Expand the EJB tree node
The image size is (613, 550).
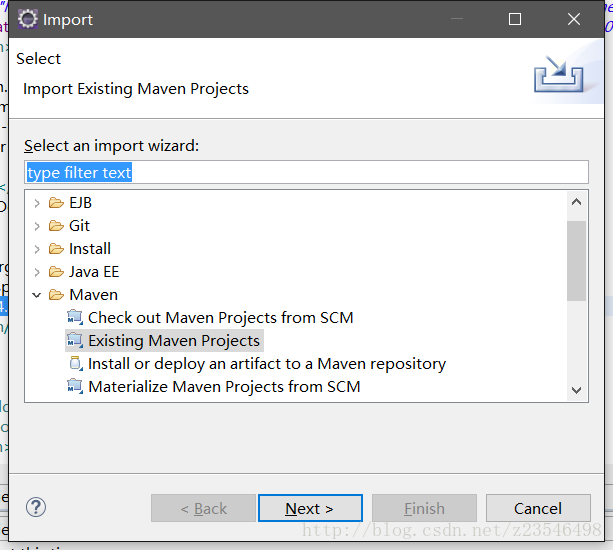click(37, 203)
